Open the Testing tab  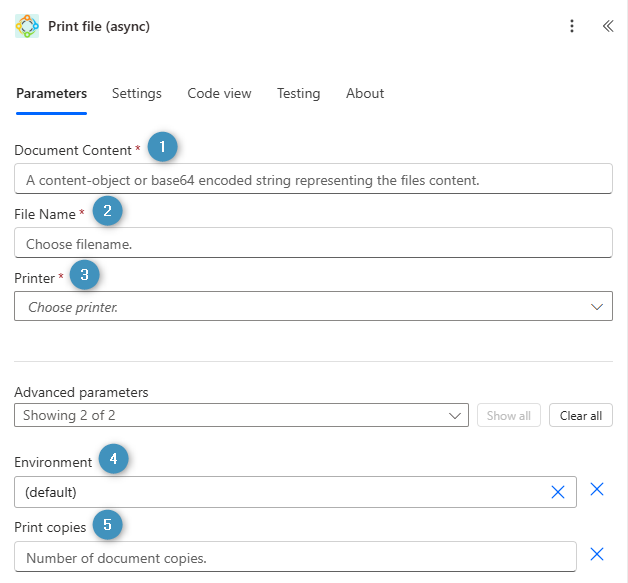point(298,93)
